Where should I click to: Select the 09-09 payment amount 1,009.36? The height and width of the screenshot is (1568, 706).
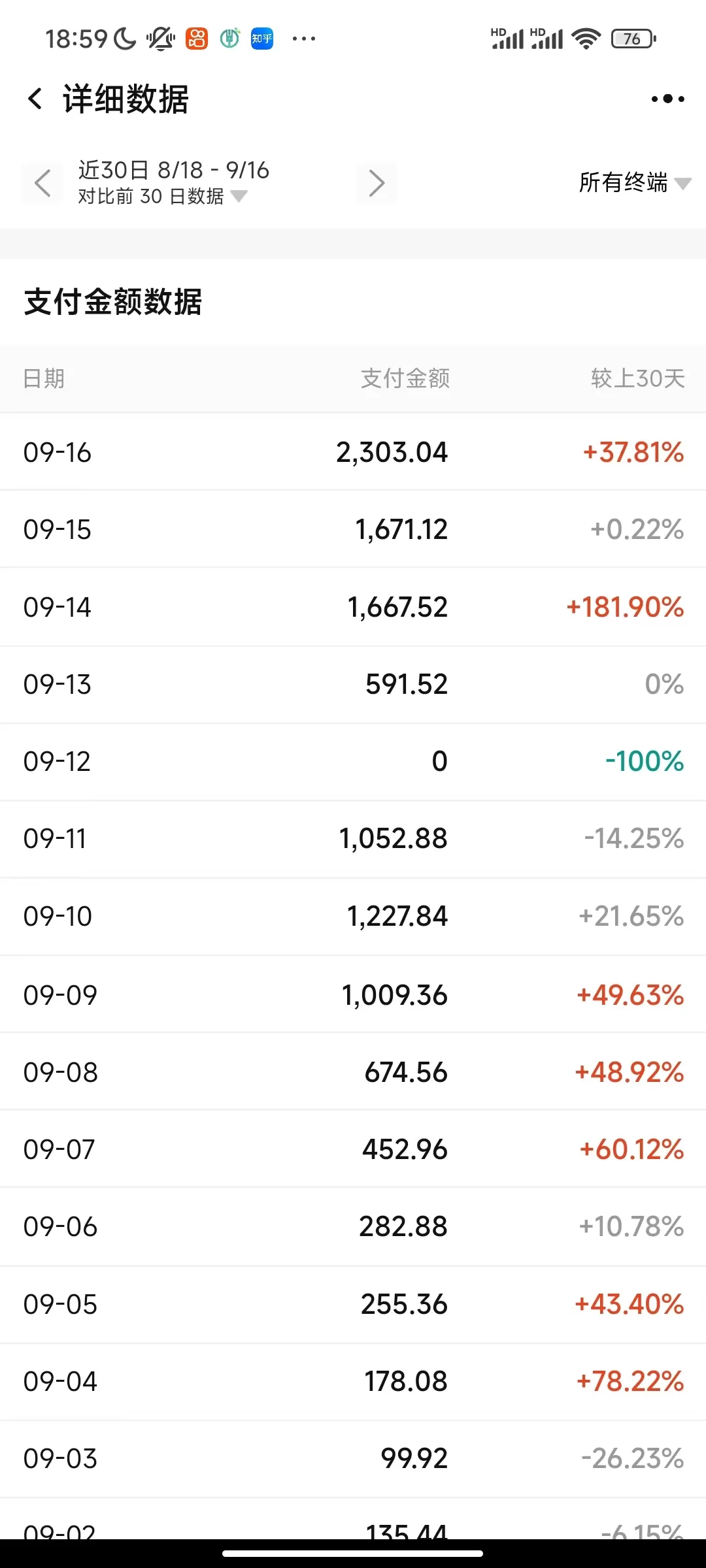point(394,995)
